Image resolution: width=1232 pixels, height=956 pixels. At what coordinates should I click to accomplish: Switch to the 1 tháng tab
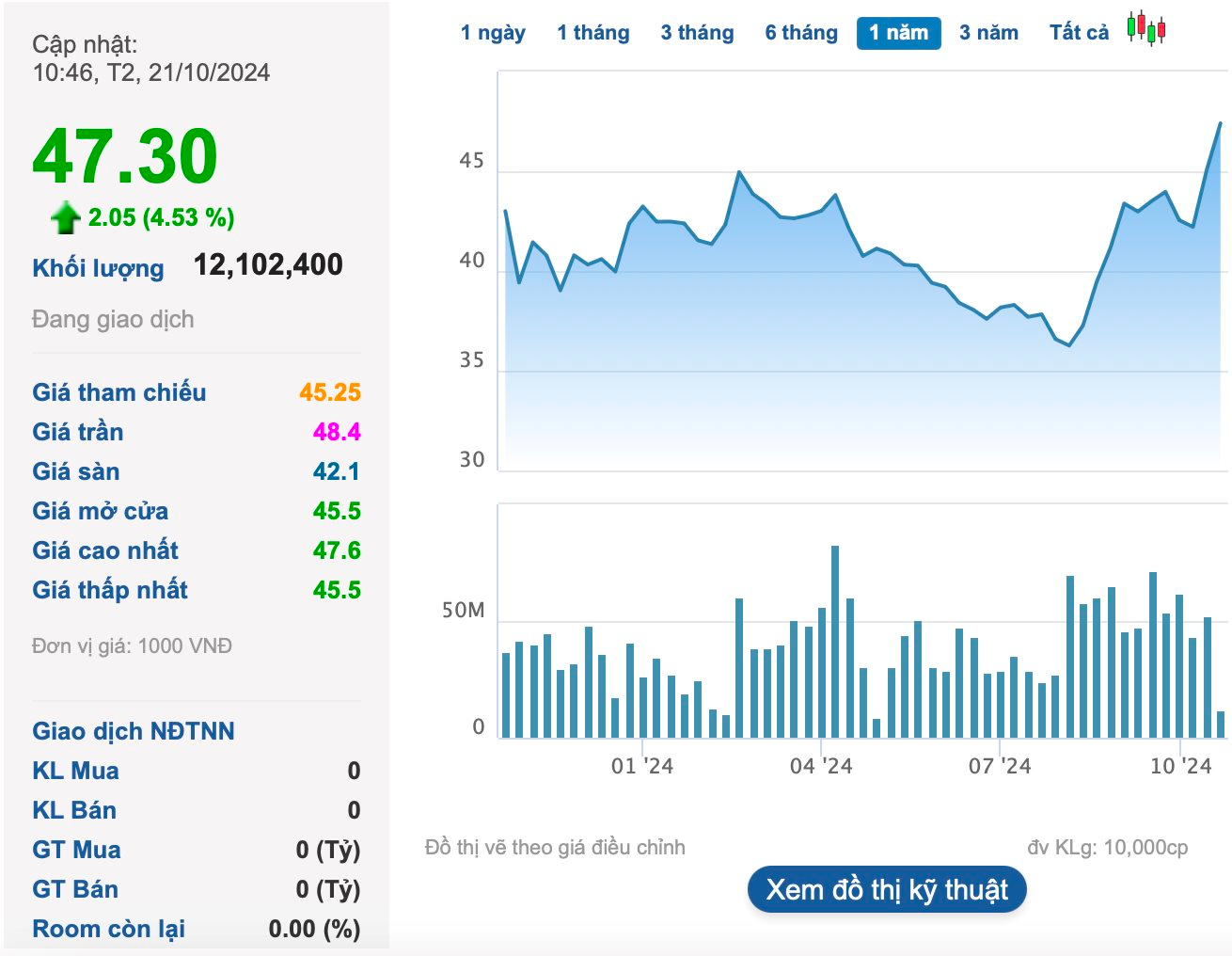(593, 33)
